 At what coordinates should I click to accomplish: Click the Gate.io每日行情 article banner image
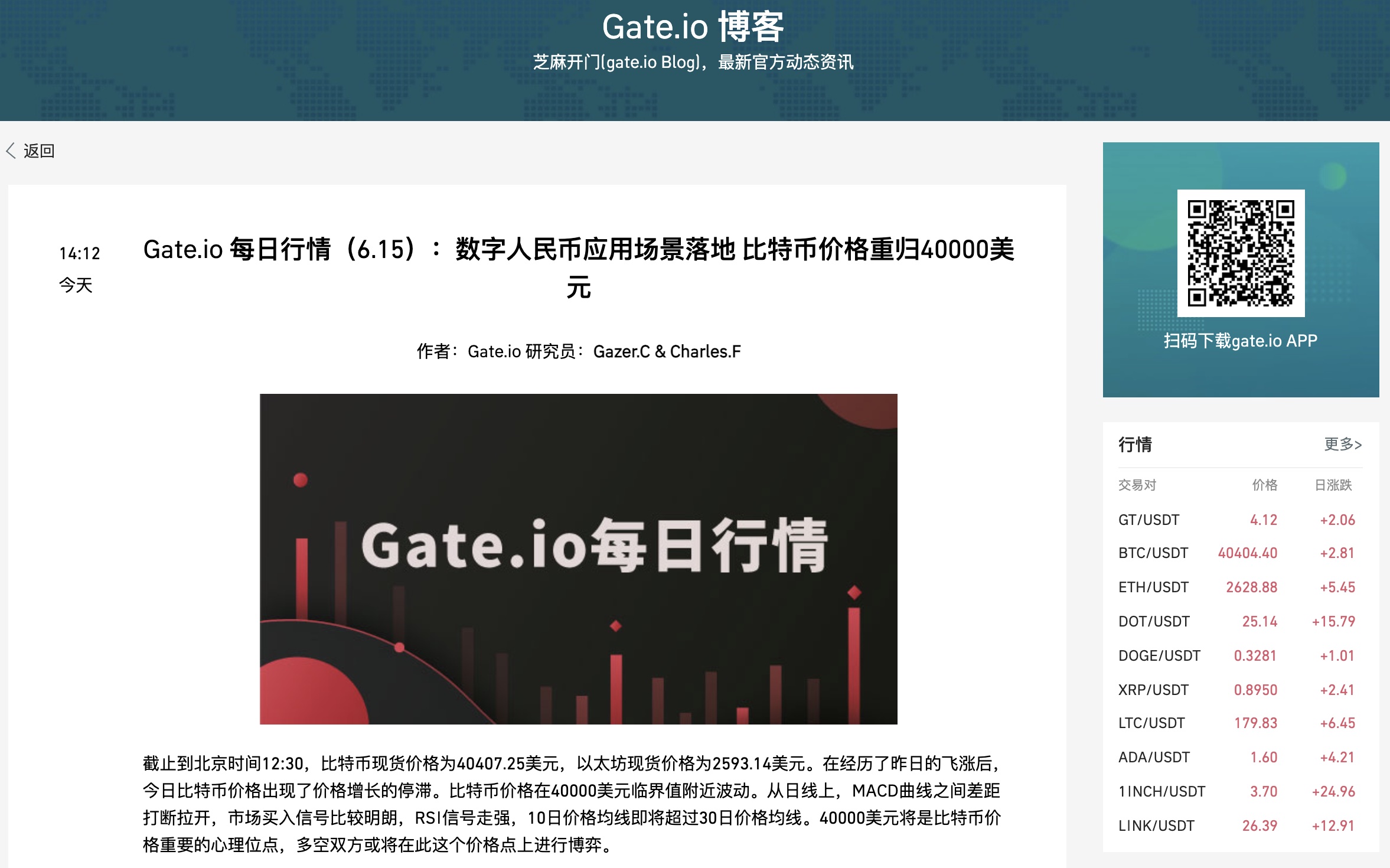click(x=578, y=559)
